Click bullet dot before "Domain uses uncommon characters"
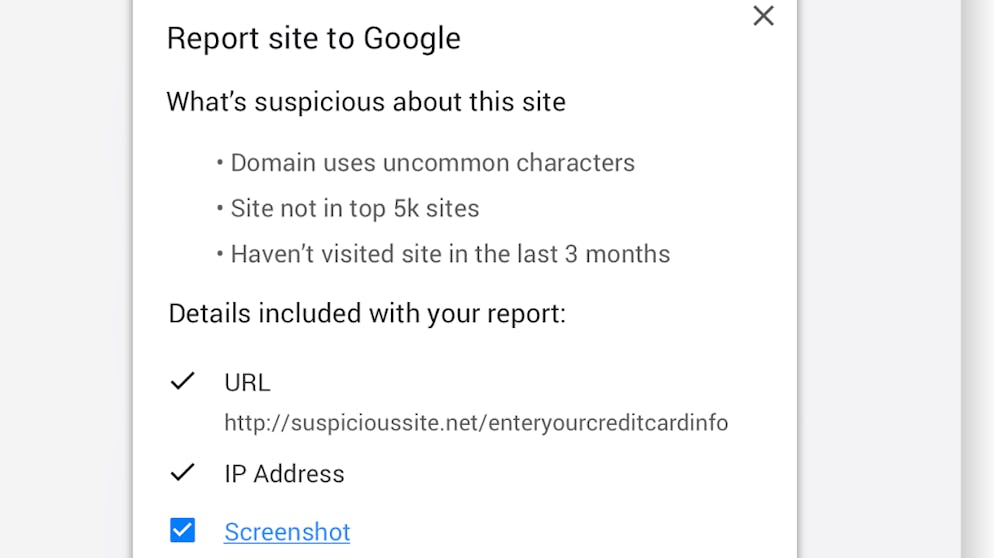This screenshot has width=994, height=558. (x=220, y=163)
